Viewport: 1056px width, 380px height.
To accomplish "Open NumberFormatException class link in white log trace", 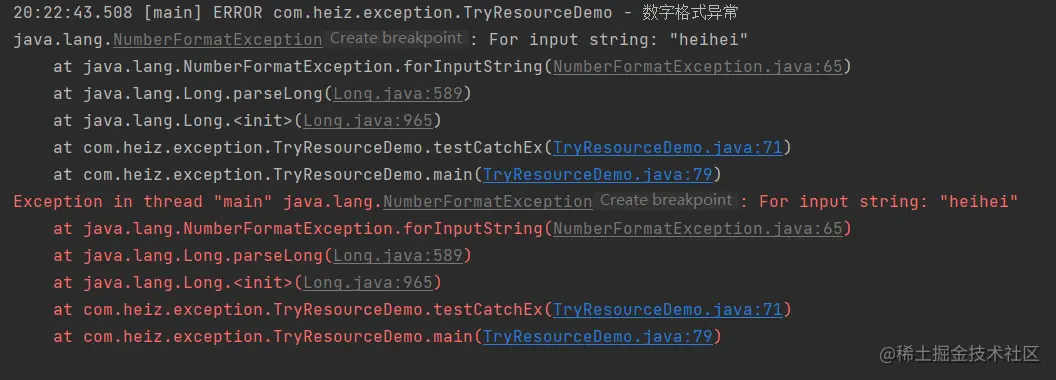I will (218, 40).
